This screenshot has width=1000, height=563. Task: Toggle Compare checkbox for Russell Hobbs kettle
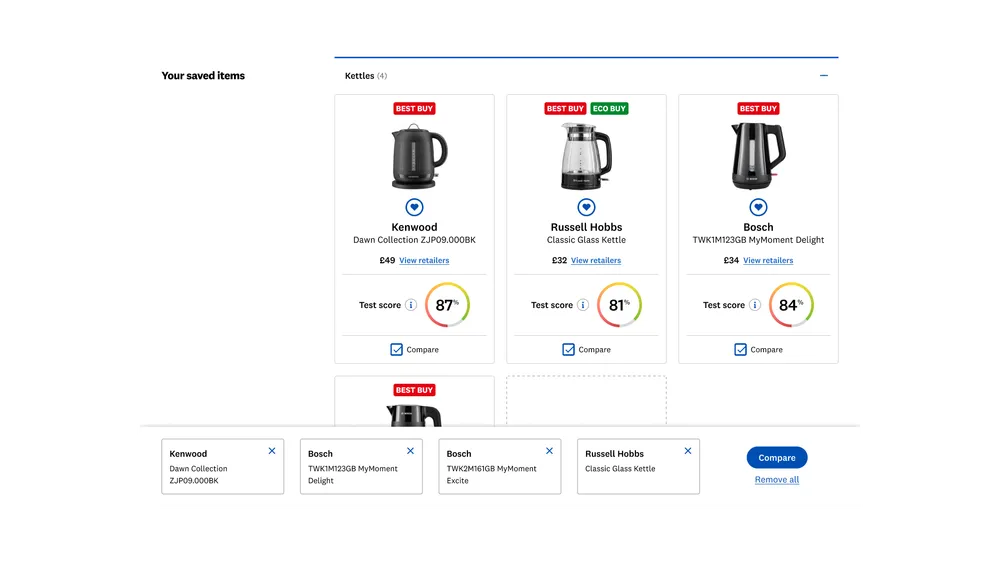pyautogui.click(x=569, y=349)
